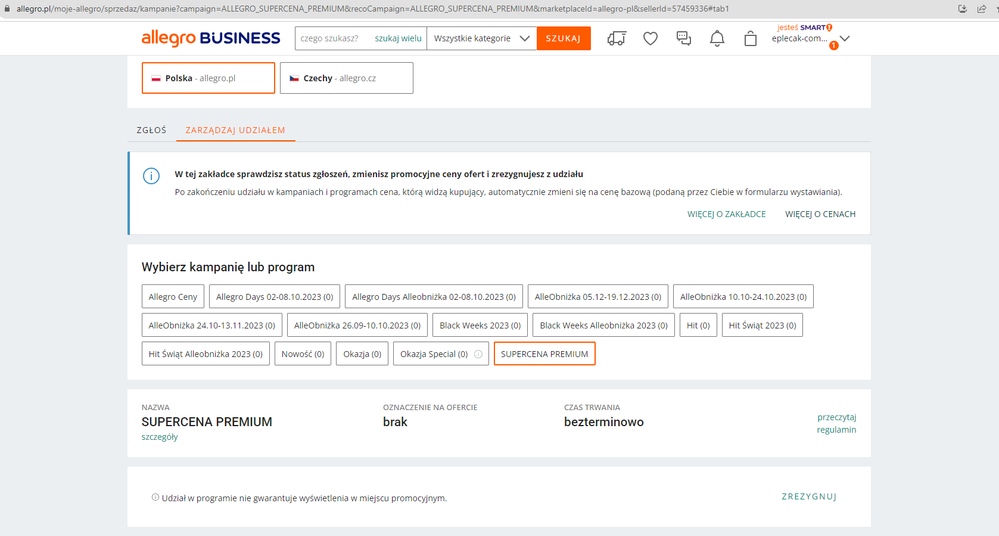
Task: Select the Polska allegro.pl marketplace
Action: (208, 78)
